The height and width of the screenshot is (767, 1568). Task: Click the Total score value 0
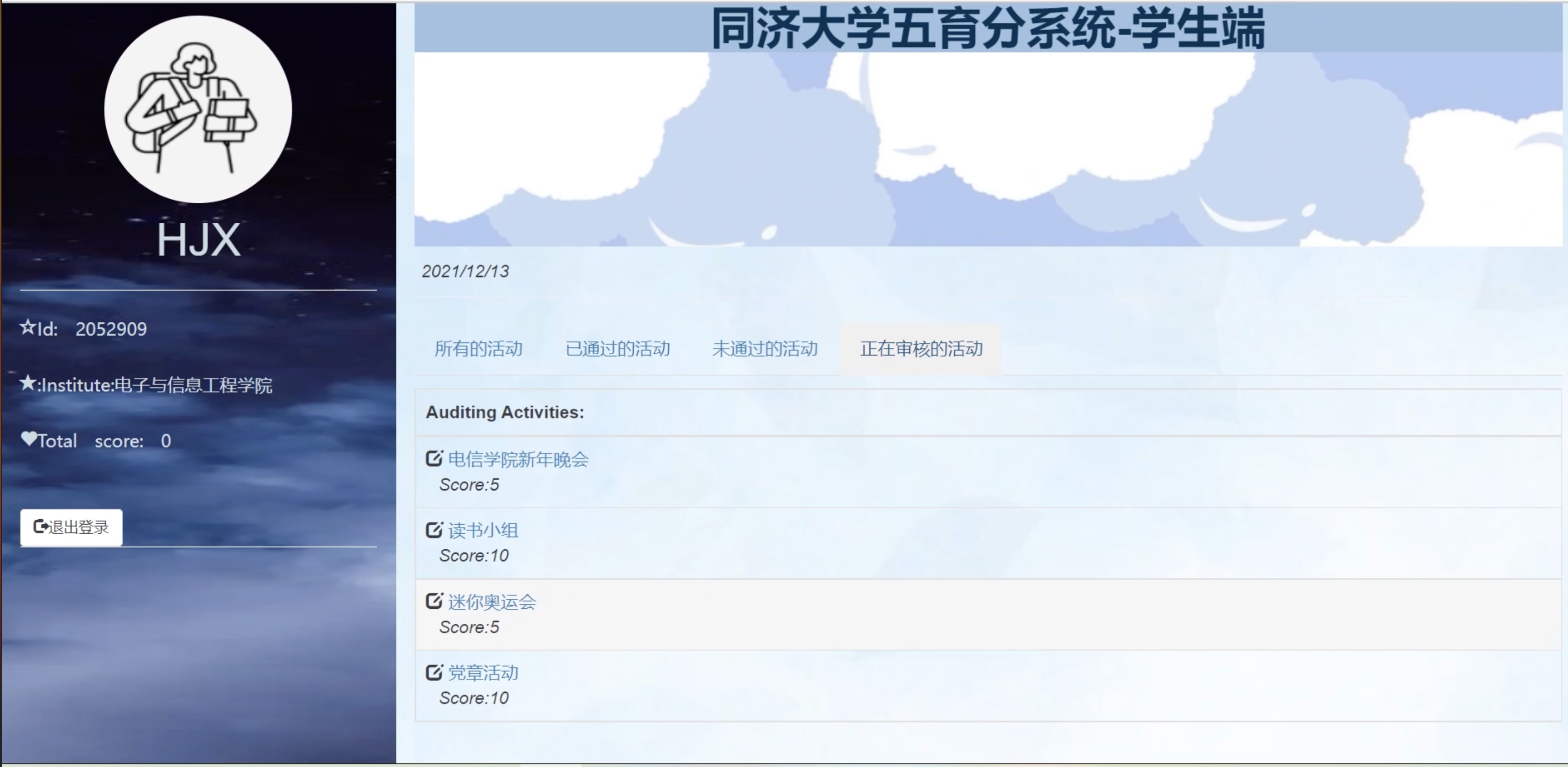(165, 441)
